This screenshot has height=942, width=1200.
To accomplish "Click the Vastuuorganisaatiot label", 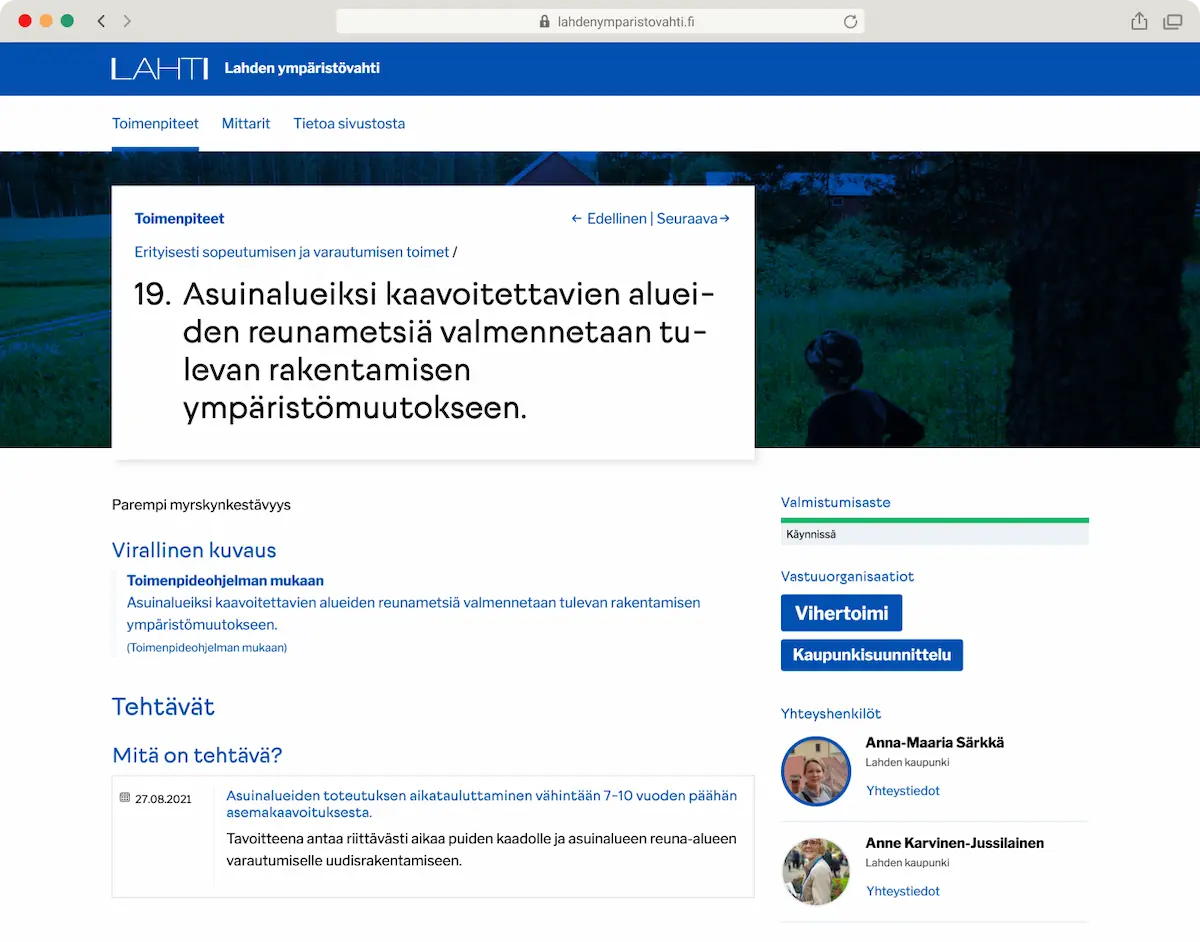I will point(847,576).
